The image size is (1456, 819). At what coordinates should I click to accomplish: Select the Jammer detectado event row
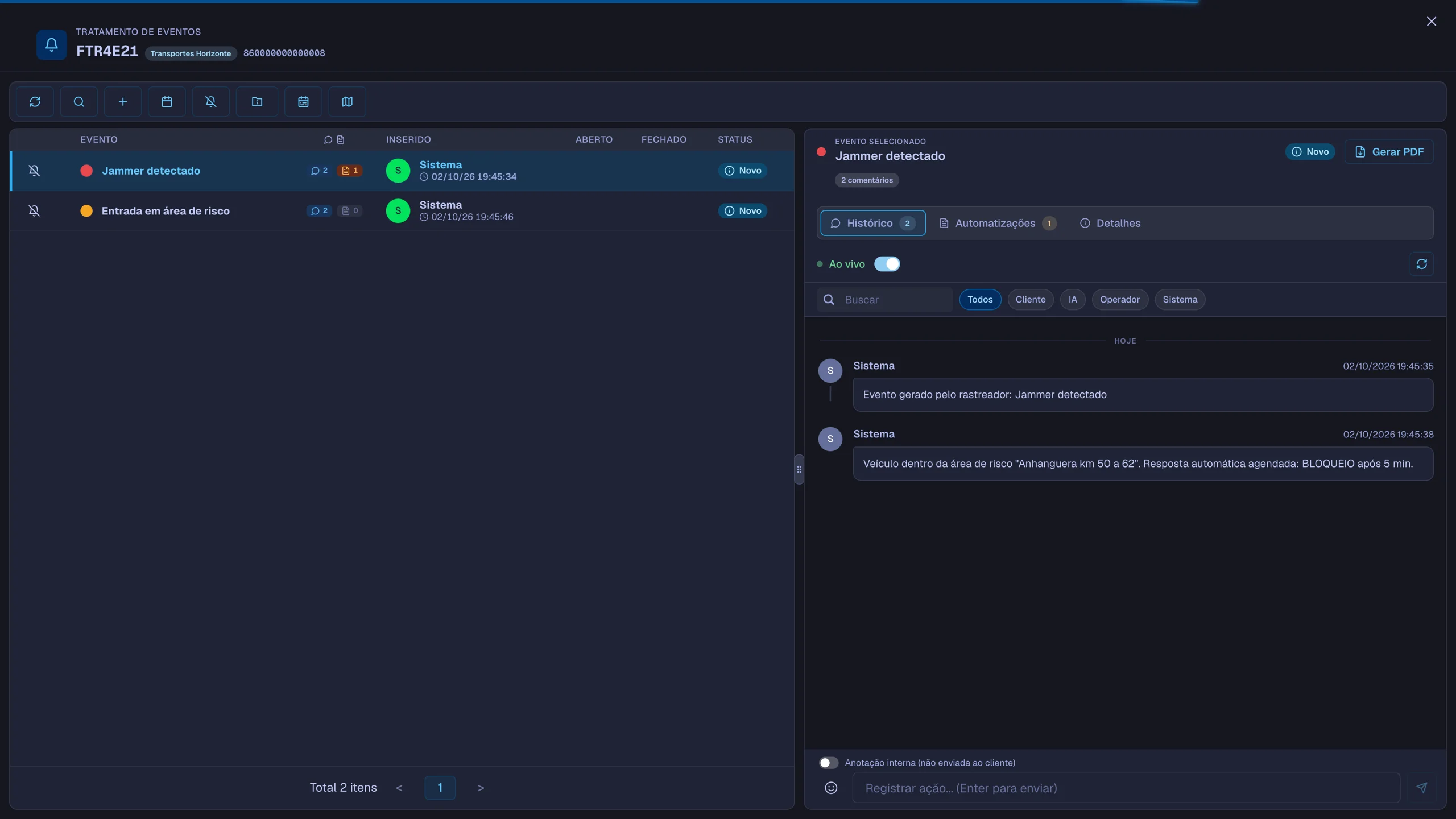[x=402, y=171]
